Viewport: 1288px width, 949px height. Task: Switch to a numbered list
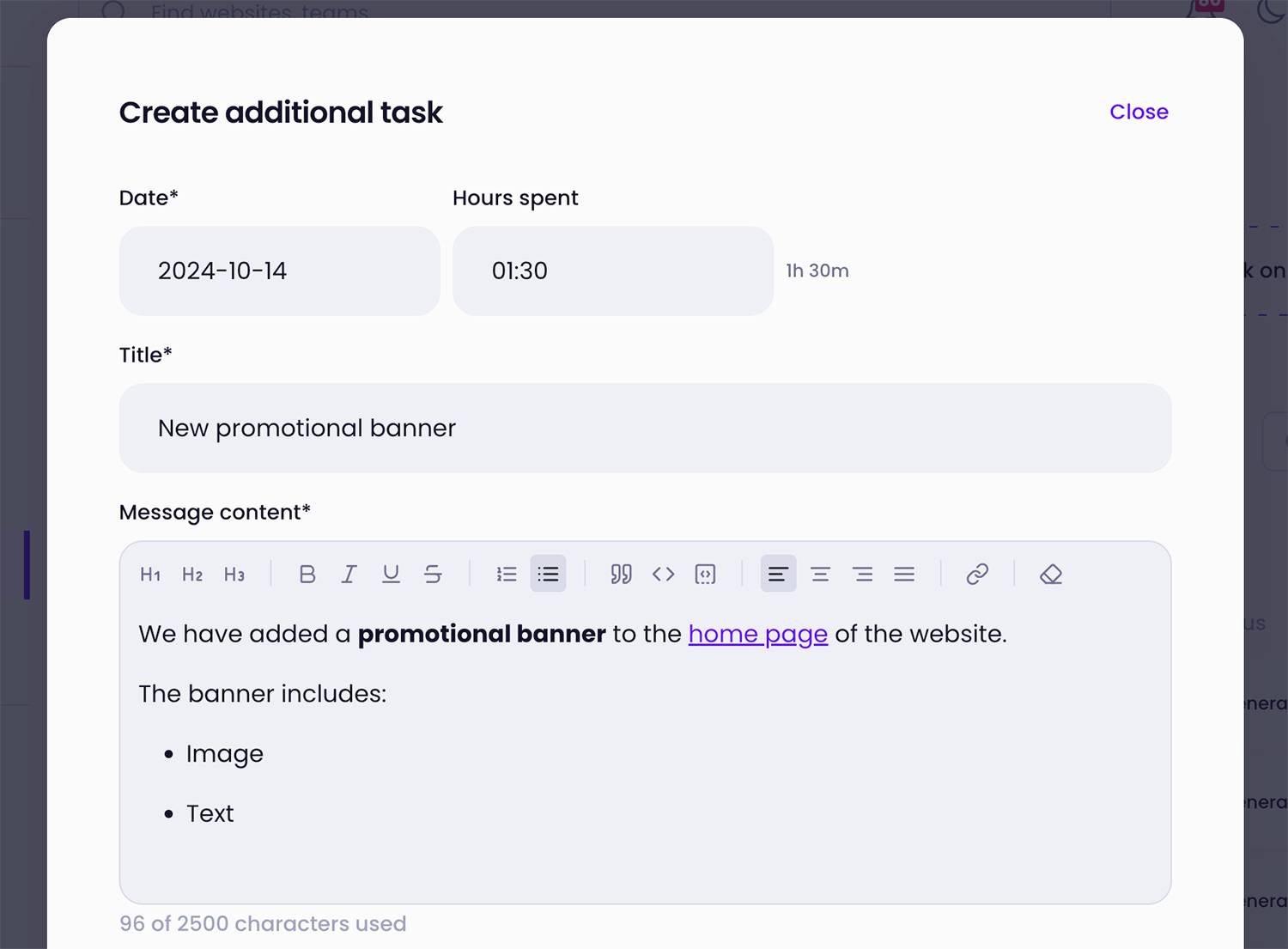pyautogui.click(x=506, y=574)
